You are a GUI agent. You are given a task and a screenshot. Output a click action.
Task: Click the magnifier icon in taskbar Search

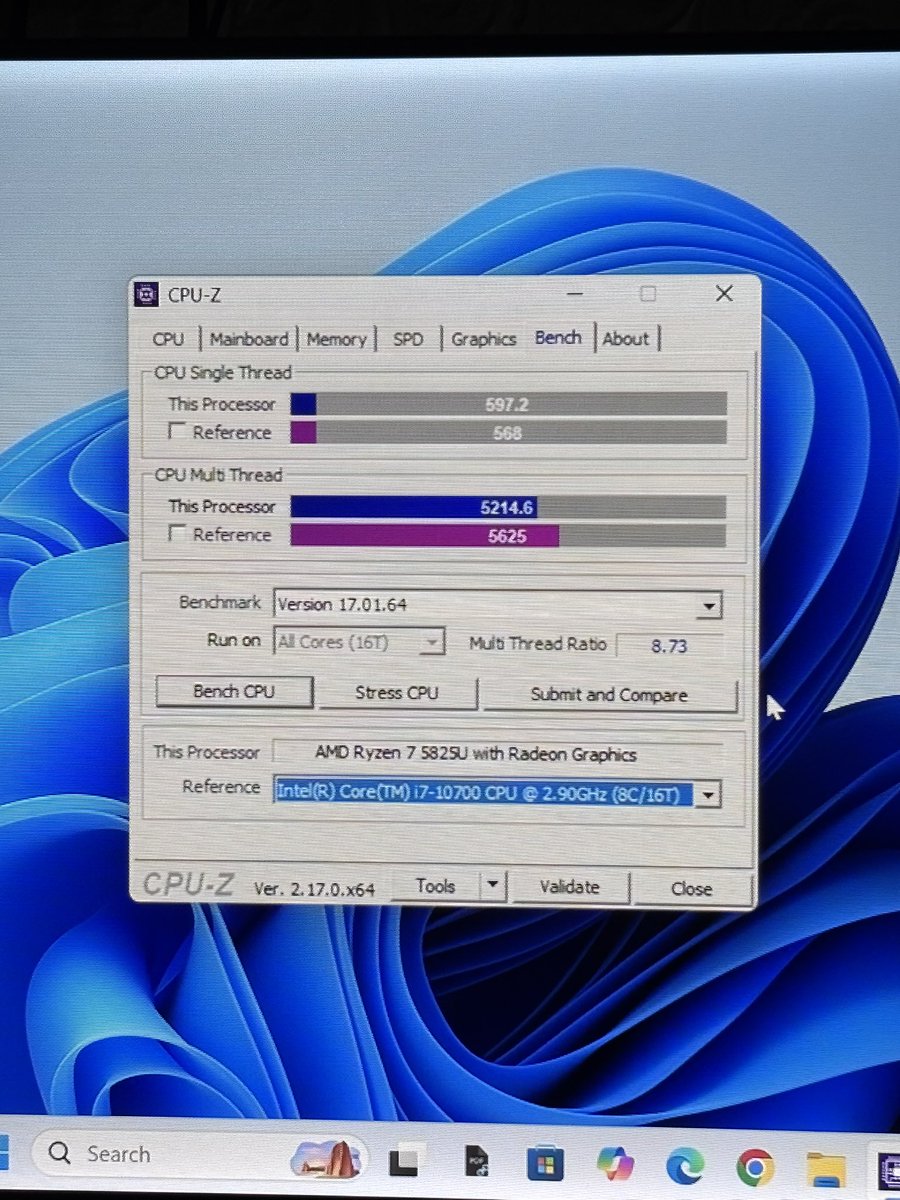pos(60,1153)
